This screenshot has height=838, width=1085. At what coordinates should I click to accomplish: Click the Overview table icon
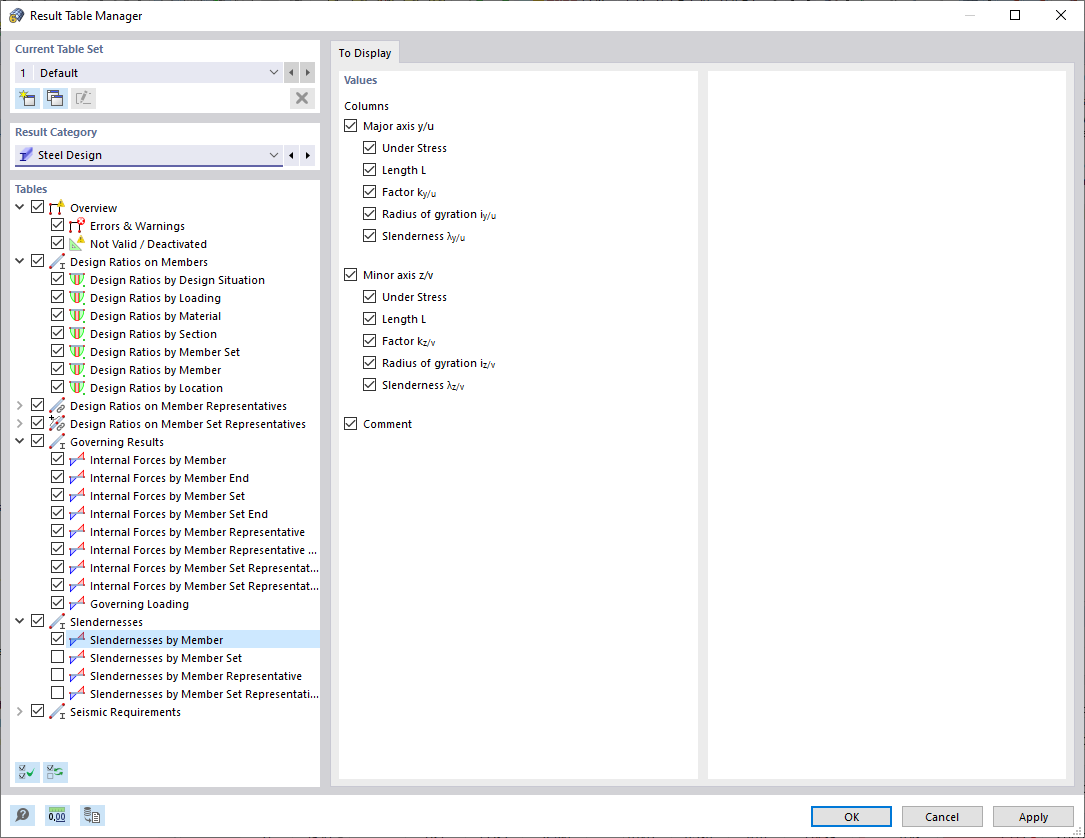(x=57, y=208)
